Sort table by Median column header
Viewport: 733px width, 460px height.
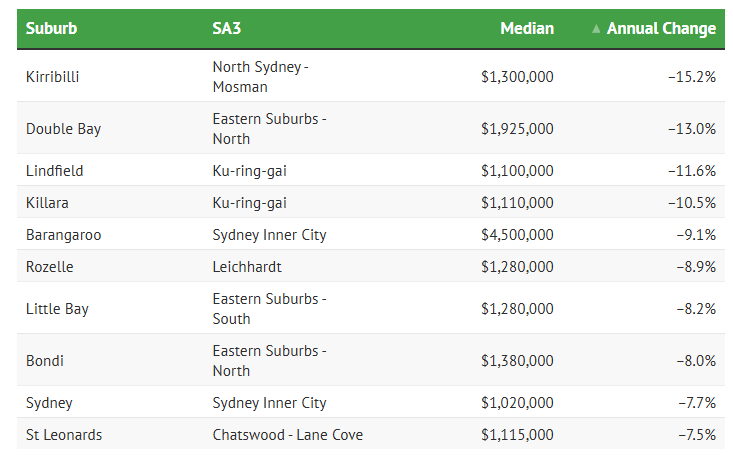coord(527,28)
